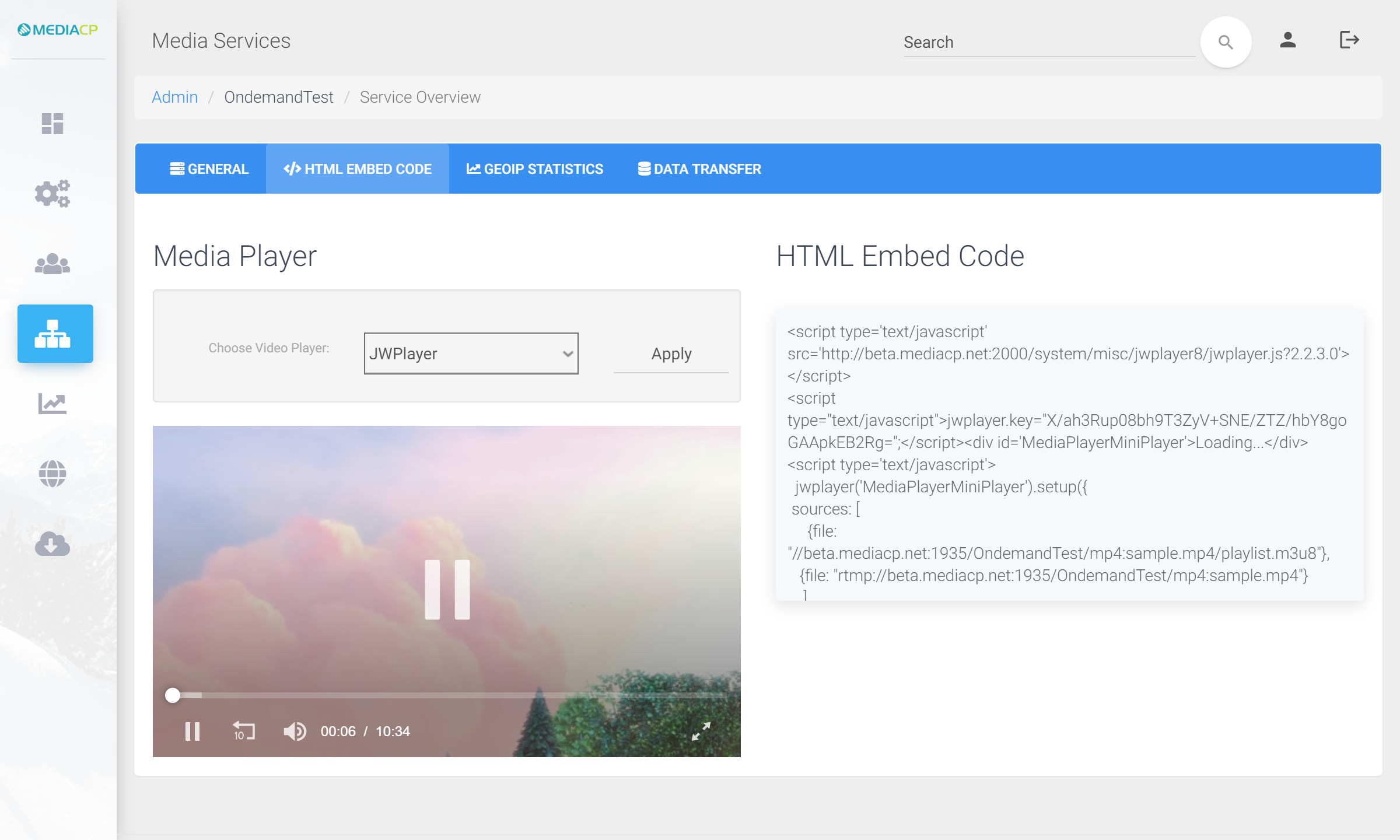Click the magnifier search button
1400x840 pixels.
point(1226,42)
